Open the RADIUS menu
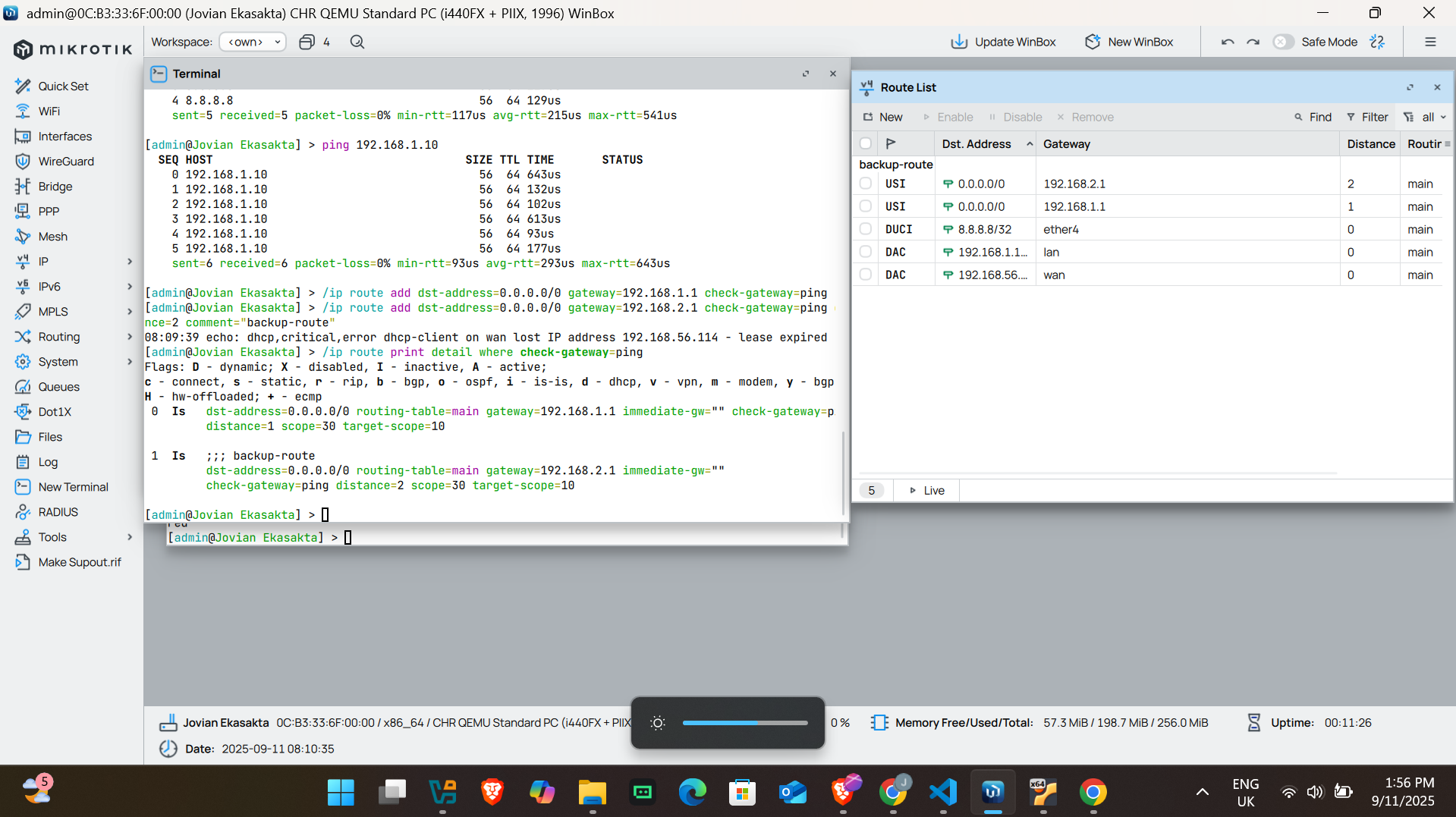The height and width of the screenshot is (817, 1456). (58, 511)
